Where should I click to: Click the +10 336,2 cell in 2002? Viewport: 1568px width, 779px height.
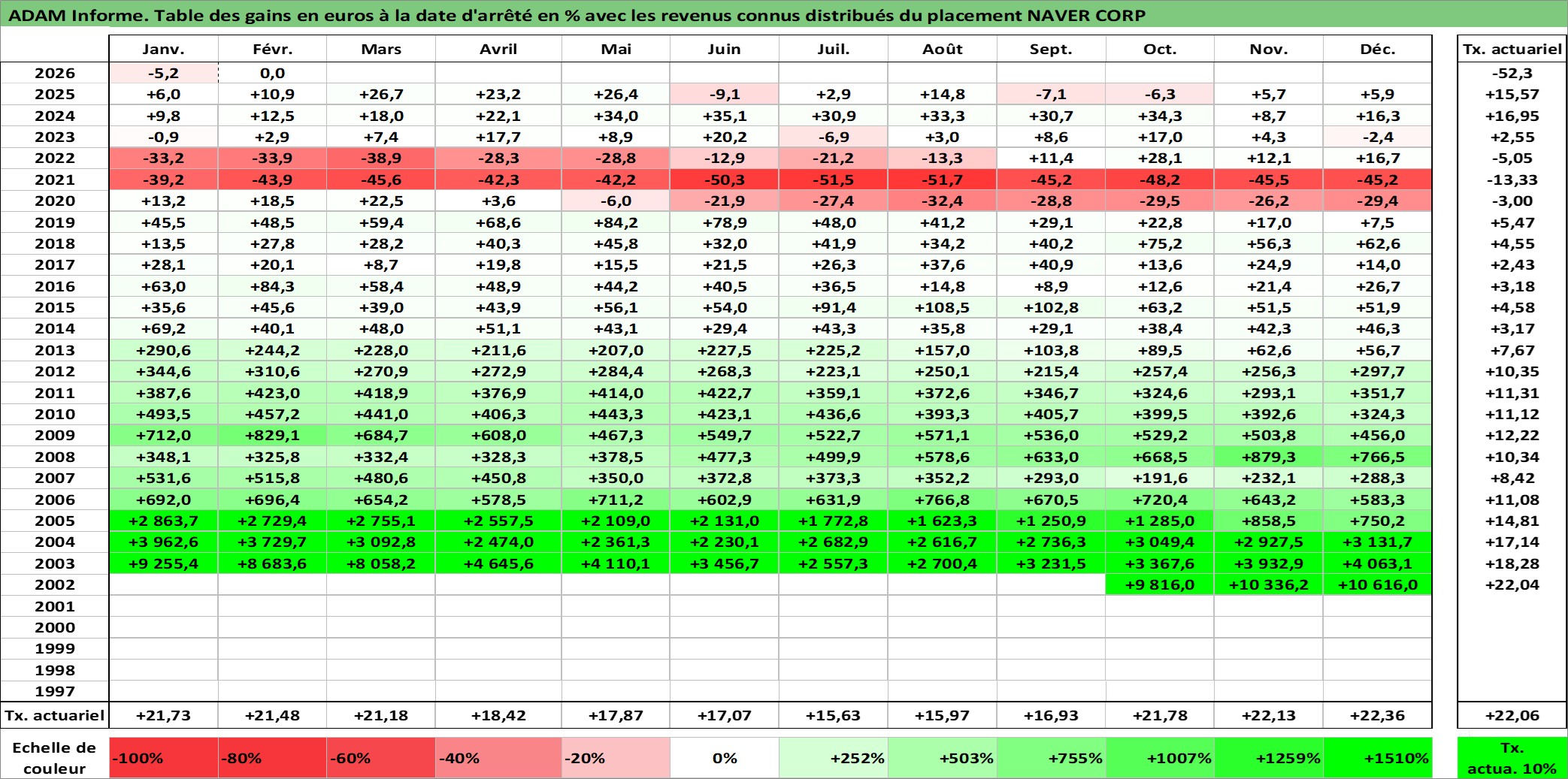pyautogui.click(x=1269, y=584)
